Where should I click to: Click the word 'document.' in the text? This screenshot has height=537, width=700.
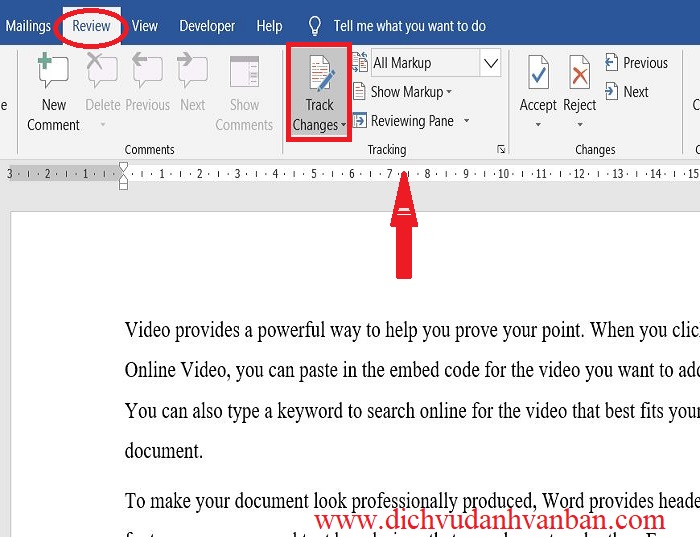pyautogui.click(x=164, y=451)
